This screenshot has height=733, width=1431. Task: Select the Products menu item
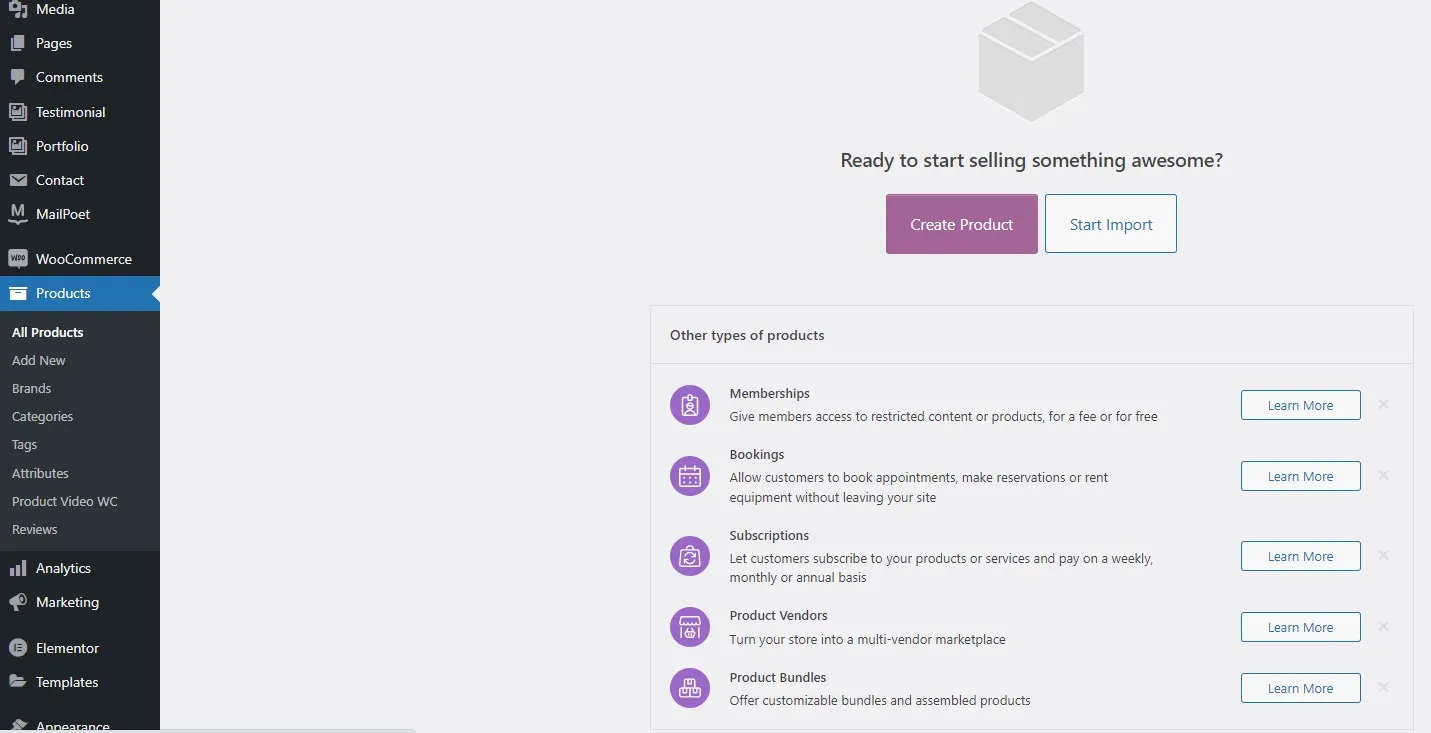coord(80,293)
